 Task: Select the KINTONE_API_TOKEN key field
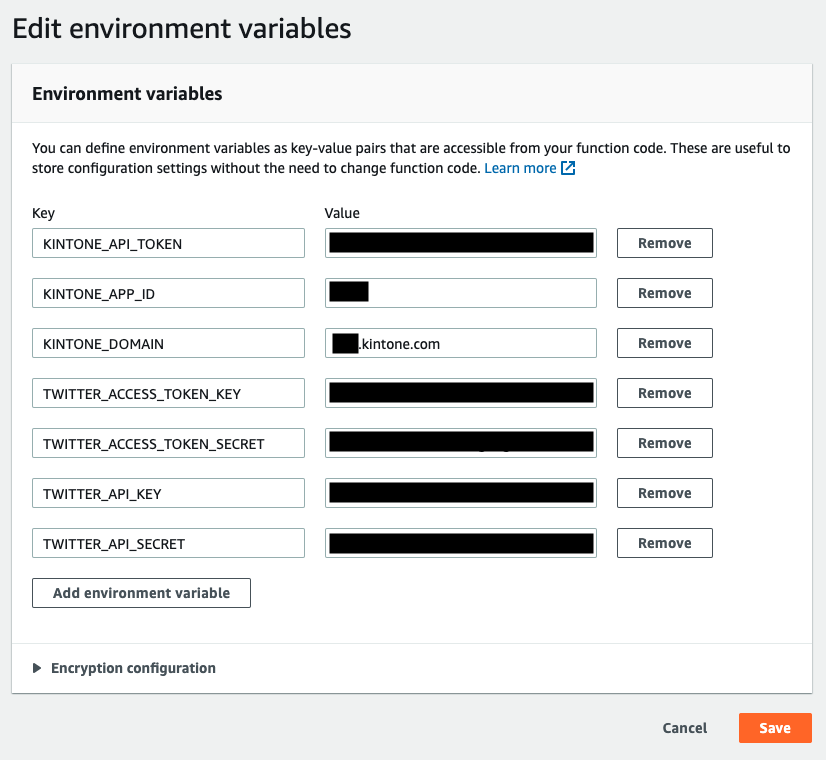[168, 243]
